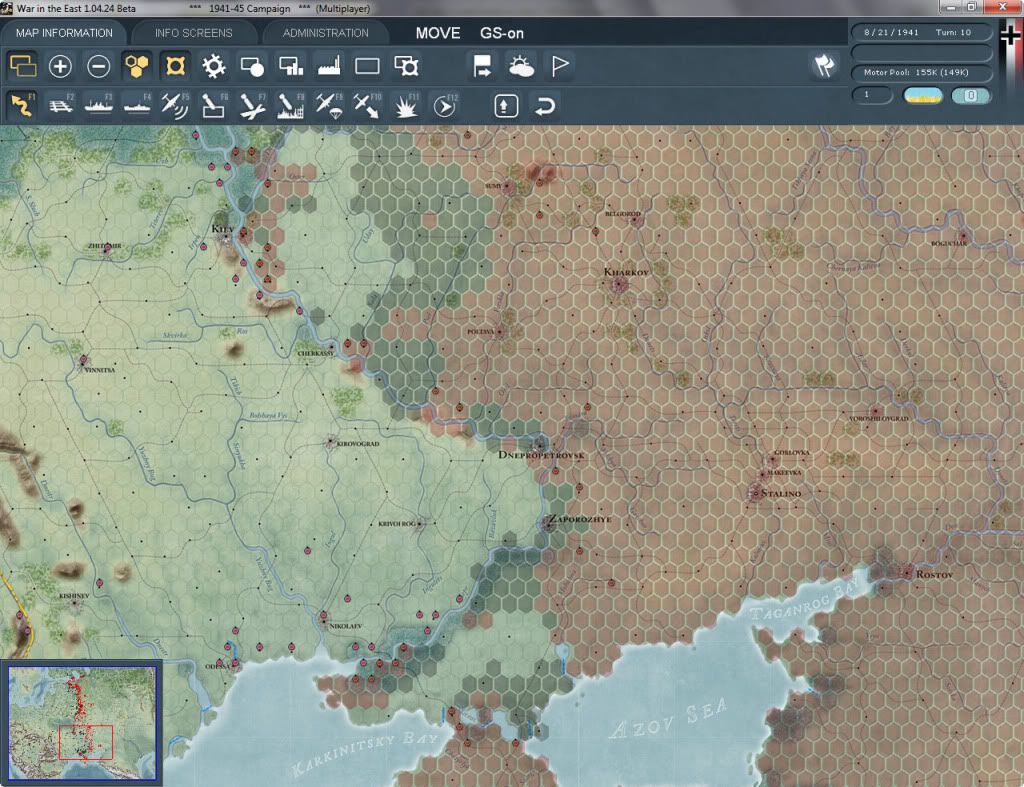Click the F11 explosion icon
Image resolution: width=1024 pixels, height=787 pixels.
coord(406,106)
